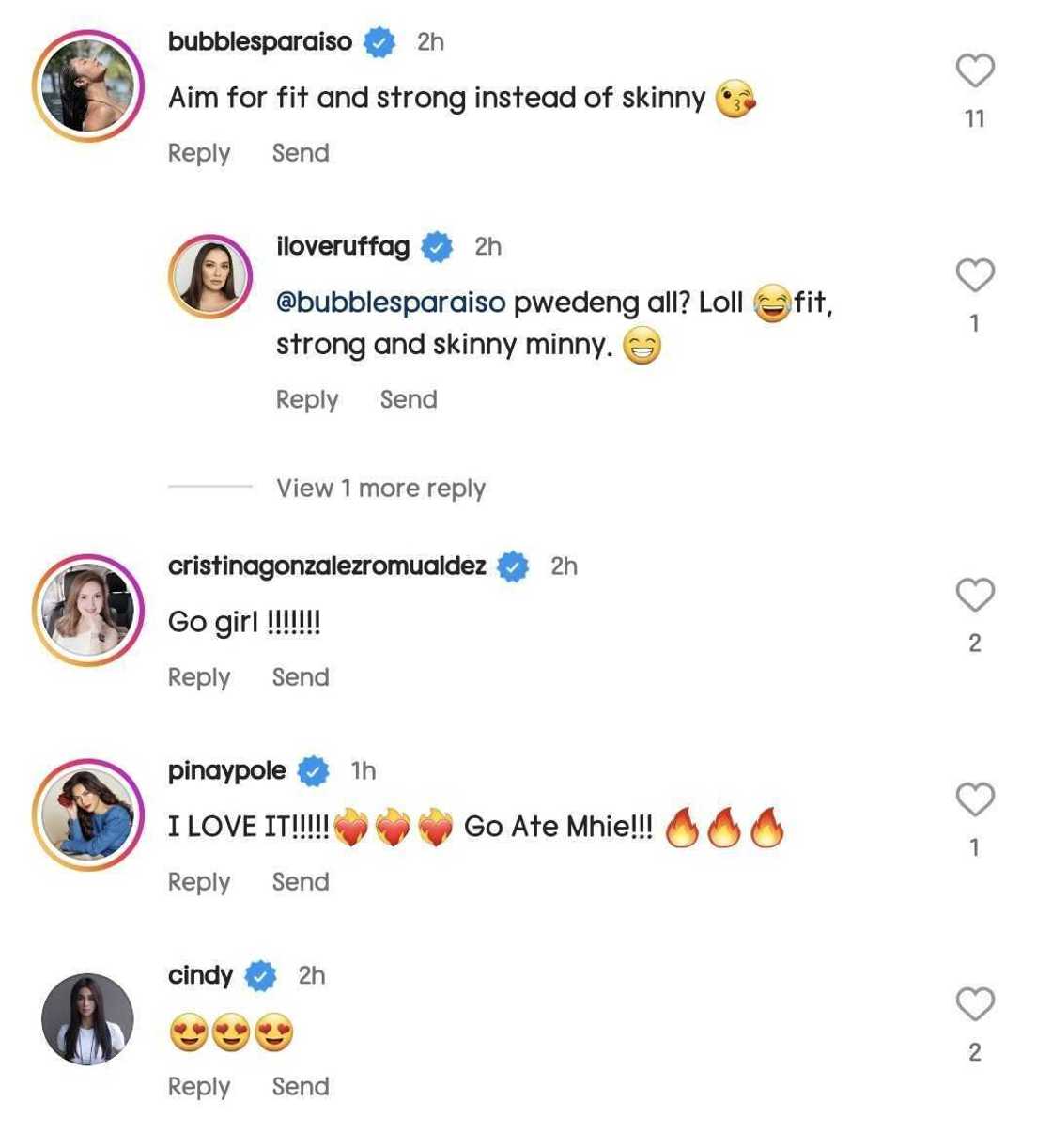
Task: Send bubblesparaiso's comment
Action: tap(301, 153)
